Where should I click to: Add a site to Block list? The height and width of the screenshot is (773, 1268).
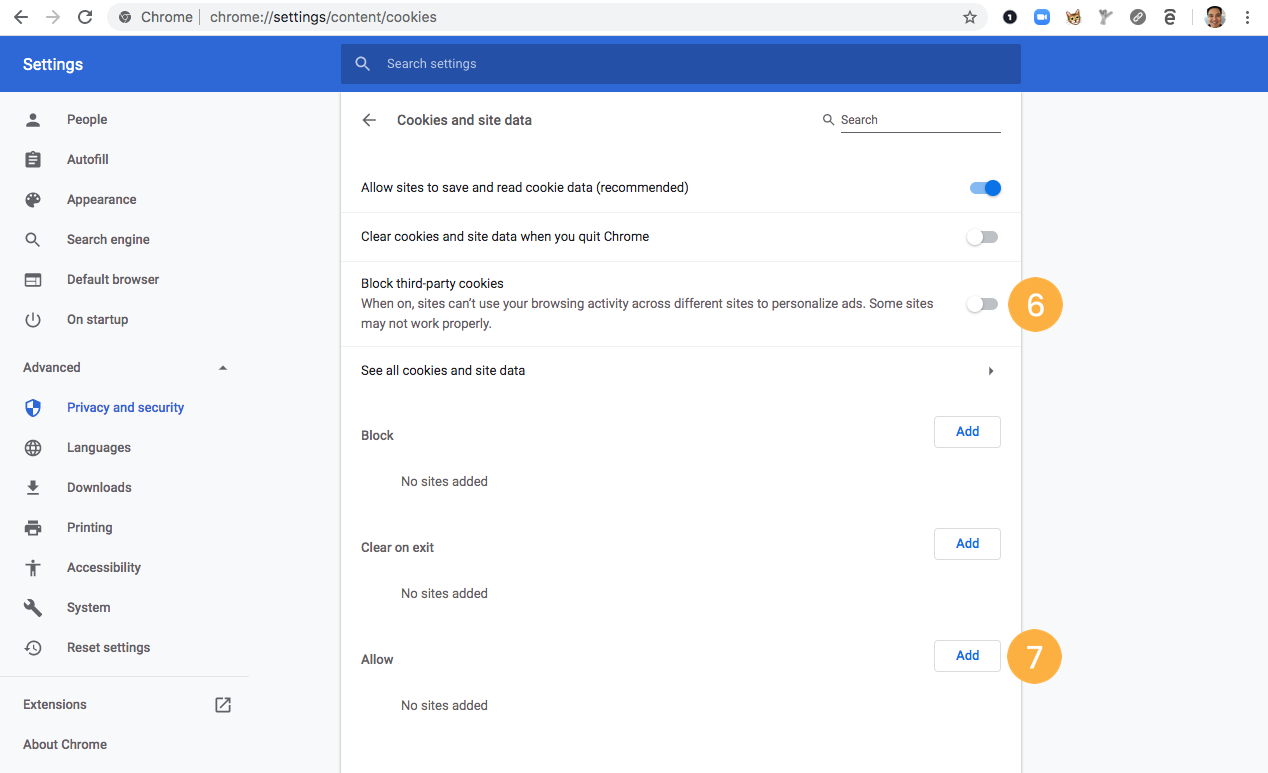(x=967, y=432)
